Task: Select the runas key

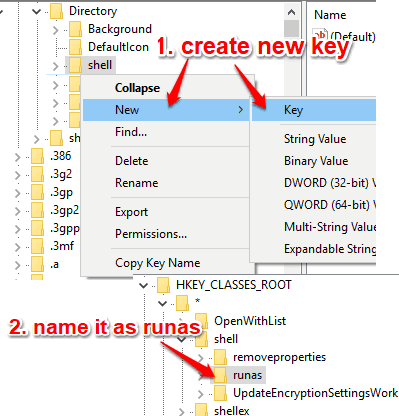Action: pos(247,375)
